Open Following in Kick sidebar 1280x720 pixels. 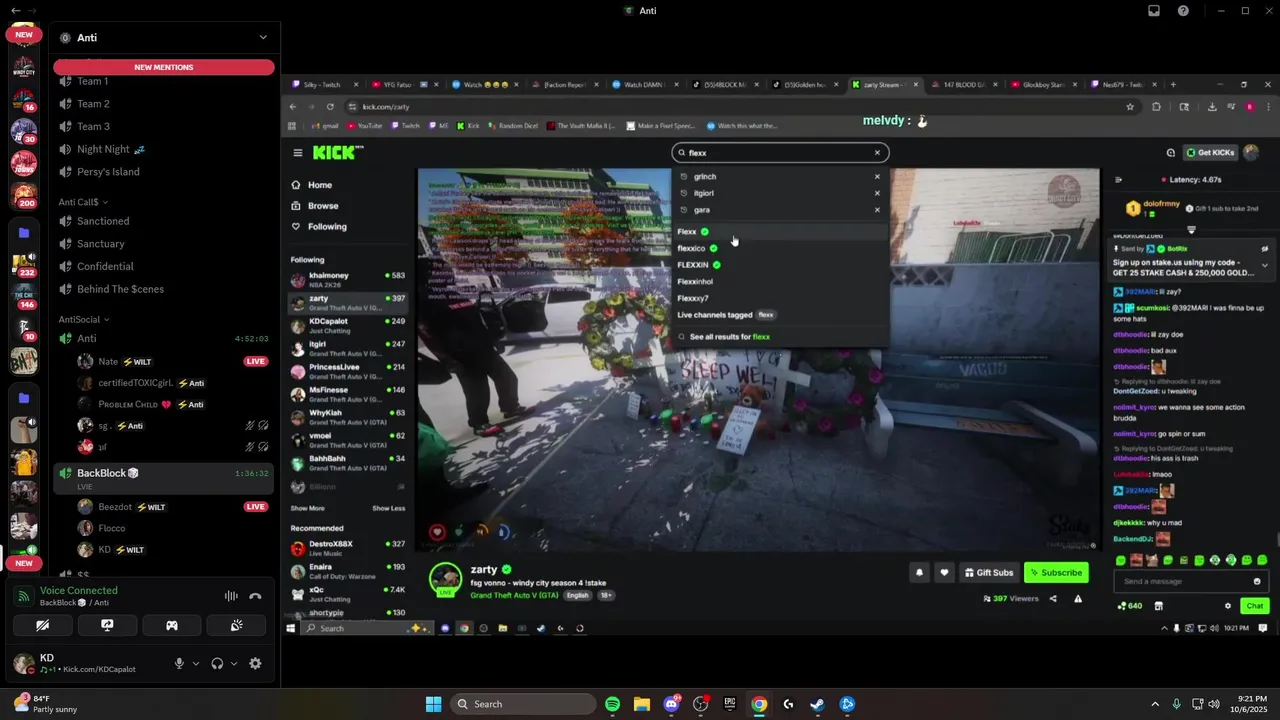[x=327, y=227]
